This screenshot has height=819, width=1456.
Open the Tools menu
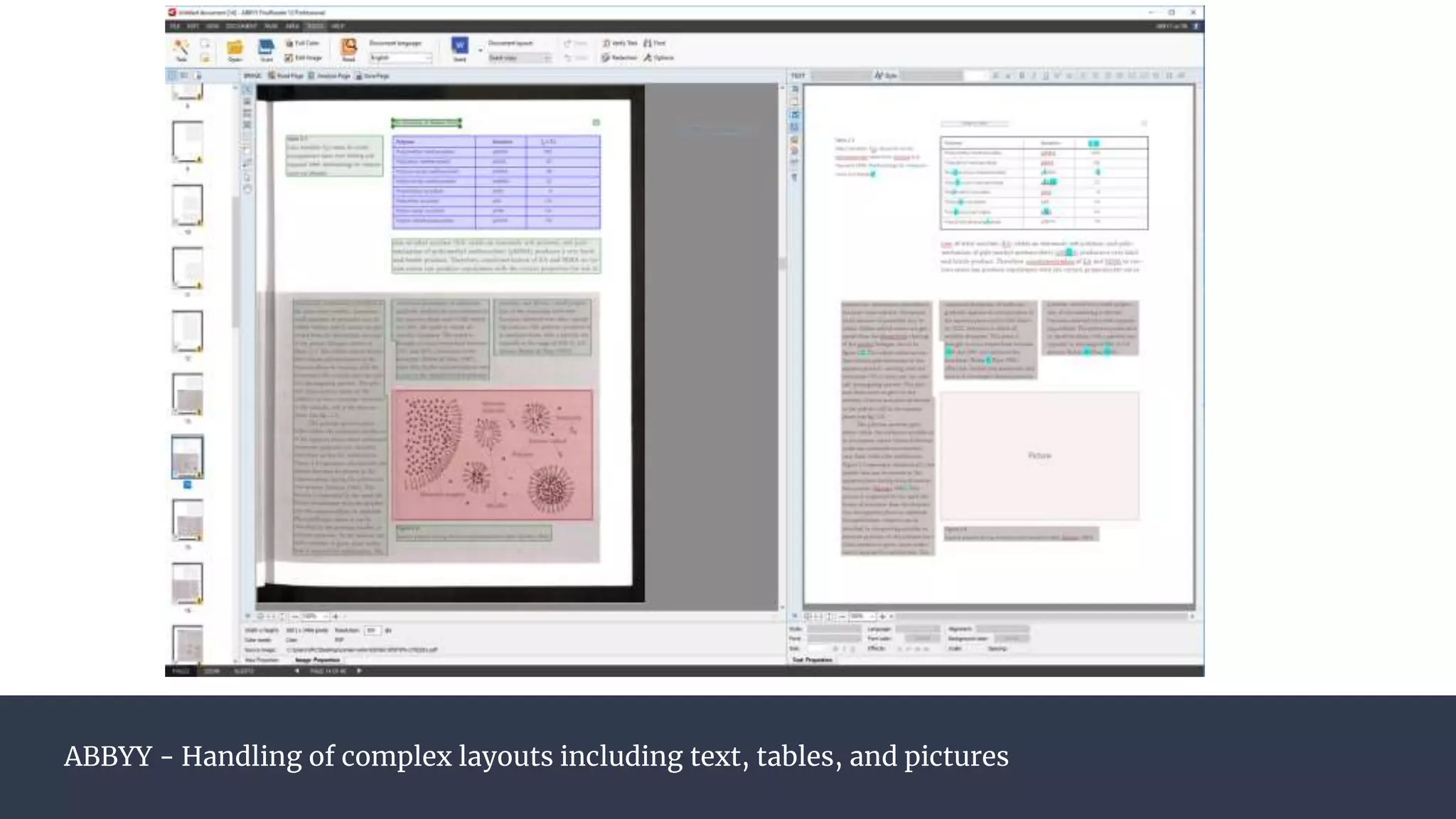pos(315,26)
